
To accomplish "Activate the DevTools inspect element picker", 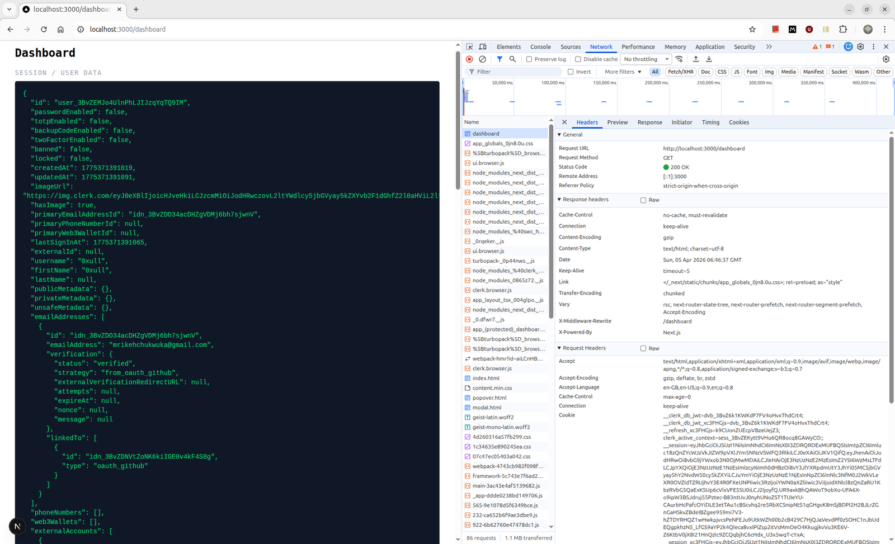I will [469, 47].
